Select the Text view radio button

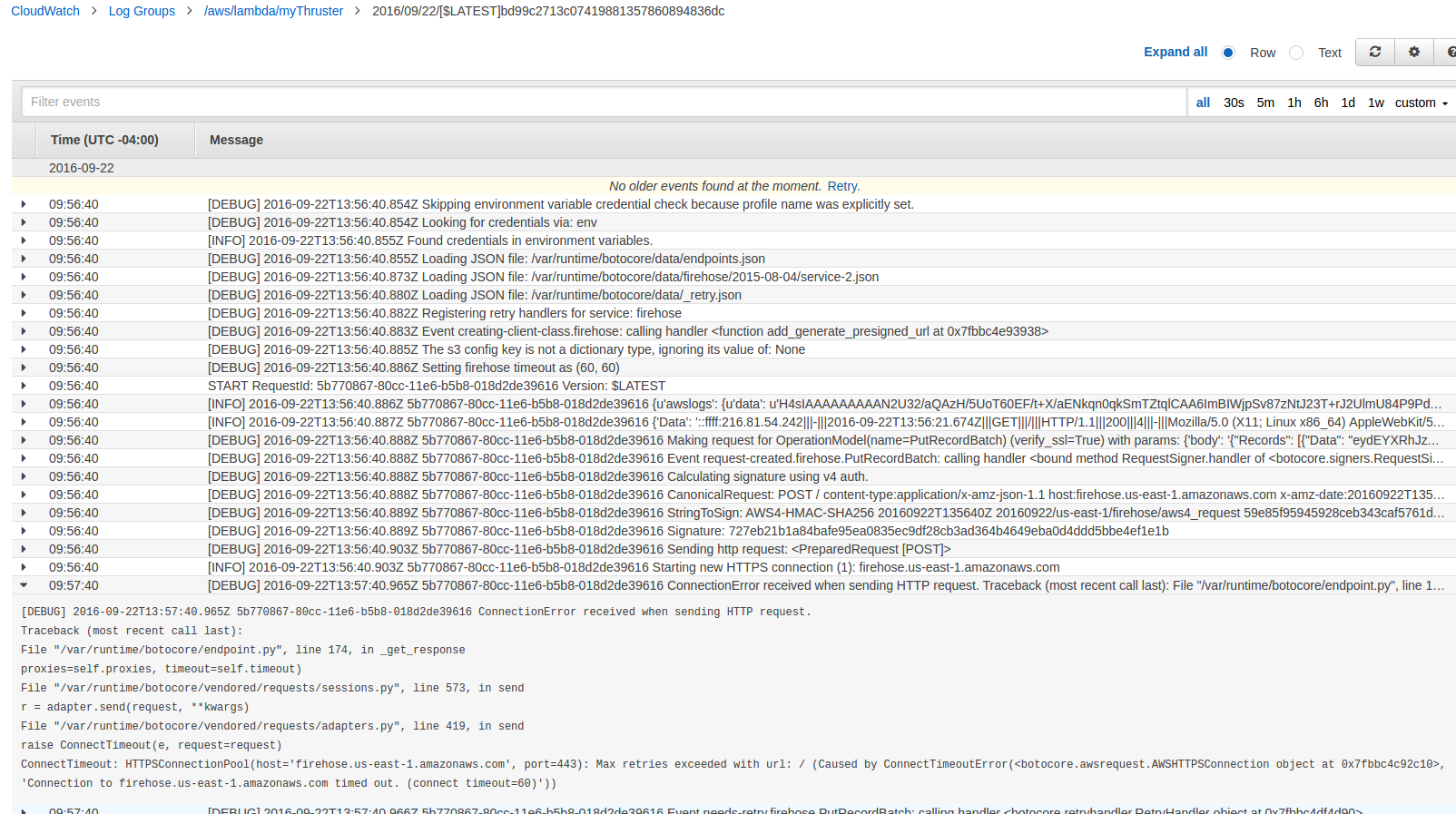pyautogui.click(x=1296, y=53)
